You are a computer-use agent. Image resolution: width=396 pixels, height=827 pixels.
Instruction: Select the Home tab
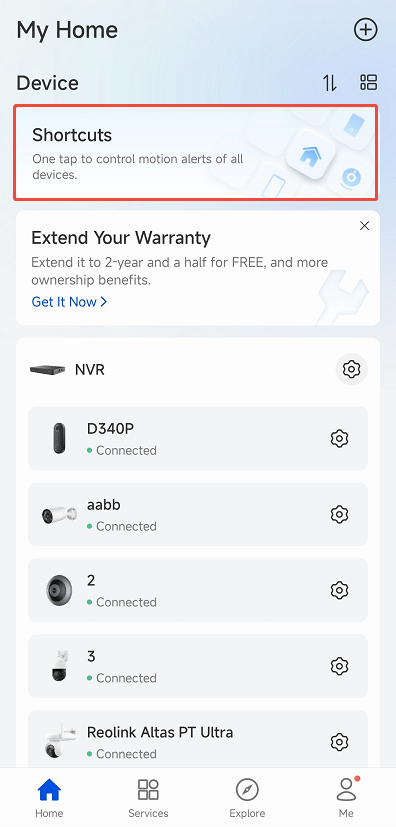(49, 798)
